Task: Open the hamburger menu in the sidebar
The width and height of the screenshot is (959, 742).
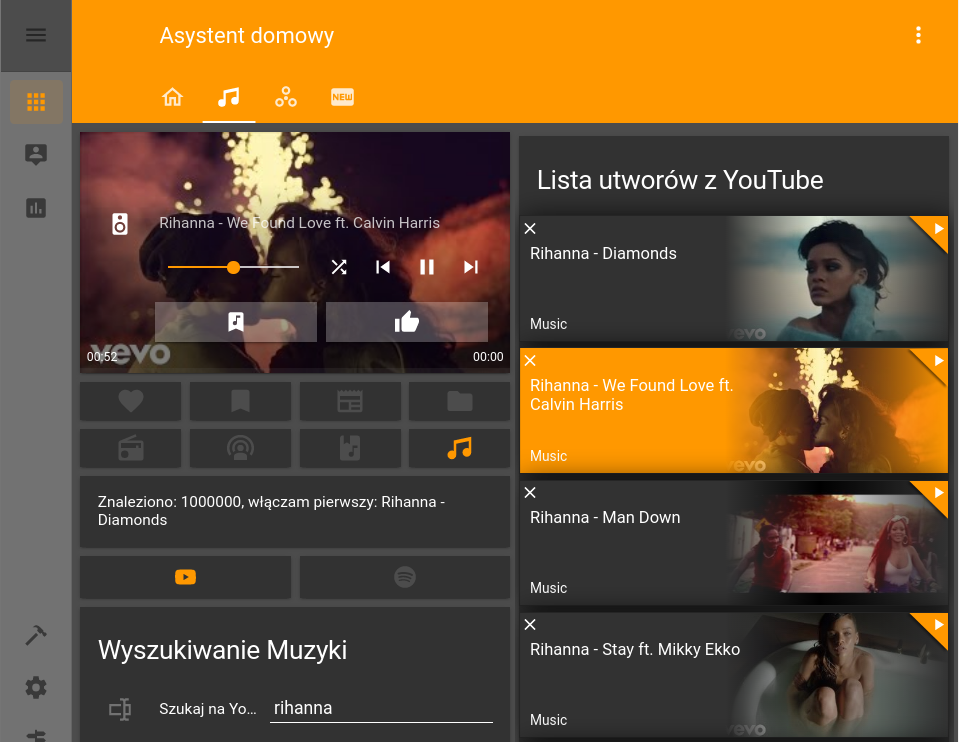Action: pyautogui.click(x=36, y=35)
